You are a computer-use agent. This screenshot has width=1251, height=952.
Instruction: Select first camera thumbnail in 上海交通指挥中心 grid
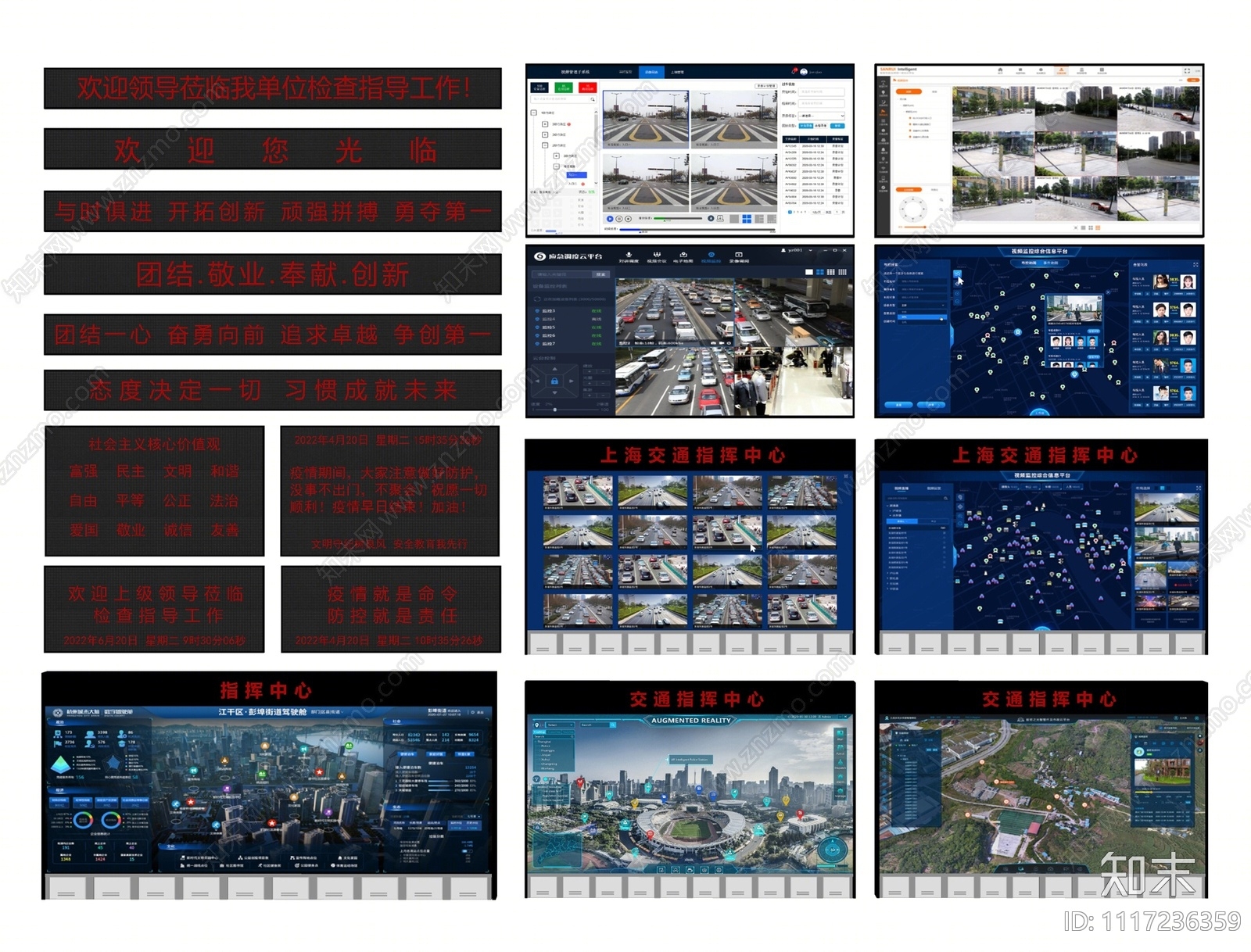(x=578, y=491)
